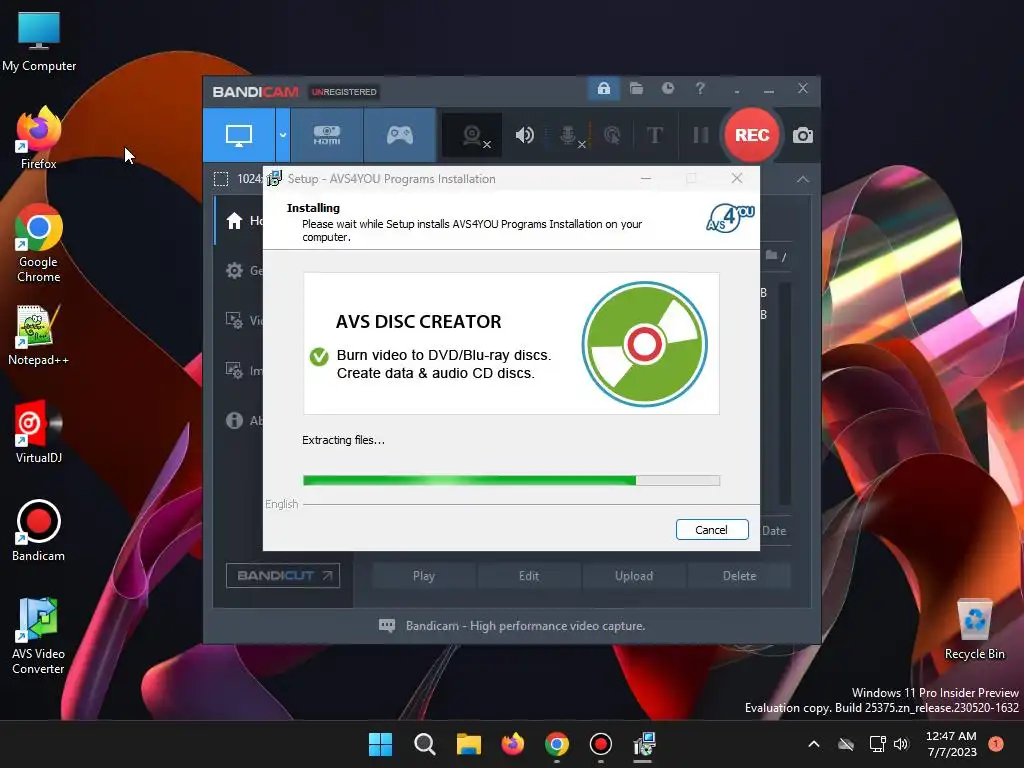Open the Image settings tab
Screen dimensions: 1024x768
[x=239, y=370]
